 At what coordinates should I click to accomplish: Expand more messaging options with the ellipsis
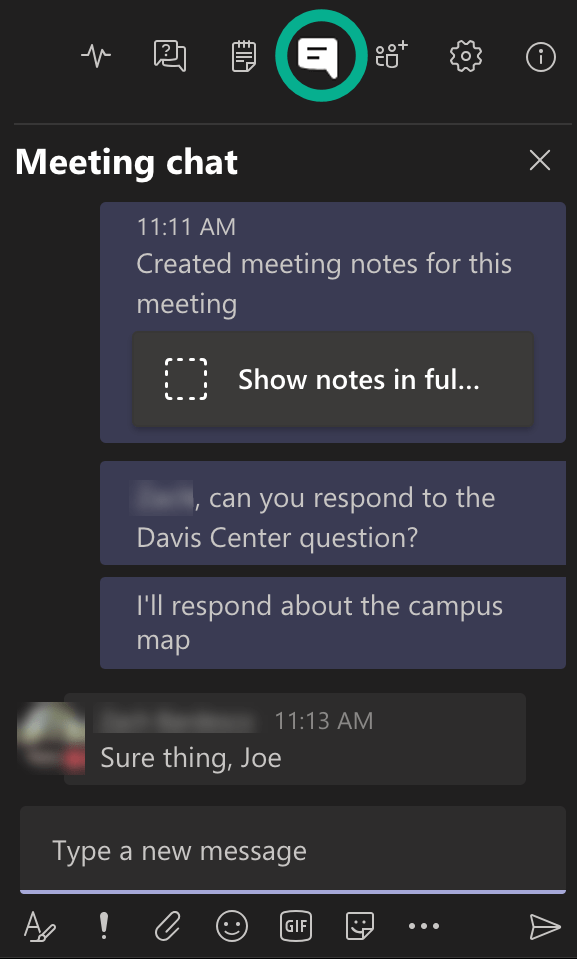[x=424, y=927]
